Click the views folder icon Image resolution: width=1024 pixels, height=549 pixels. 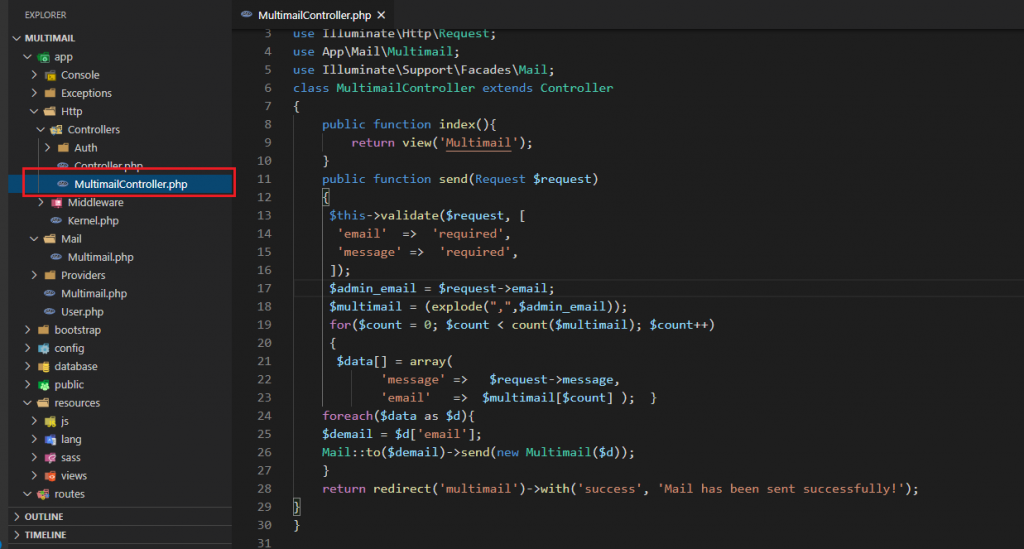pyautogui.click(x=50, y=476)
